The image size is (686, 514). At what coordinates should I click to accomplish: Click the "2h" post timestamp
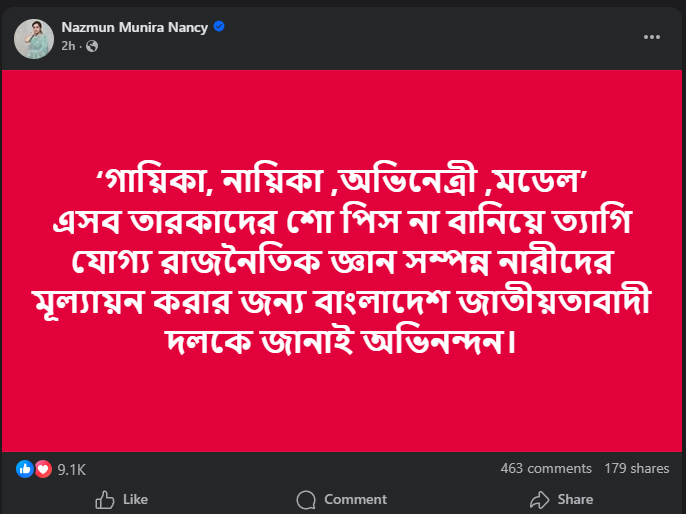(x=68, y=46)
